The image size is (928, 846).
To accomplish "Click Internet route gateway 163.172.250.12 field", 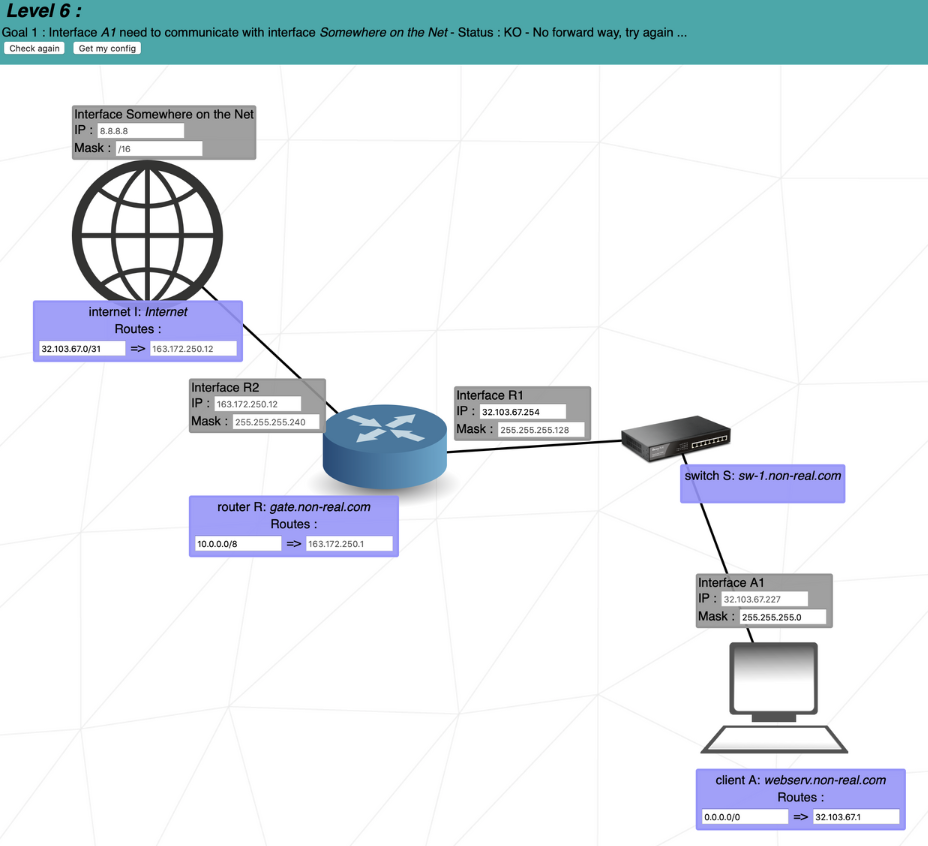I will click(194, 349).
